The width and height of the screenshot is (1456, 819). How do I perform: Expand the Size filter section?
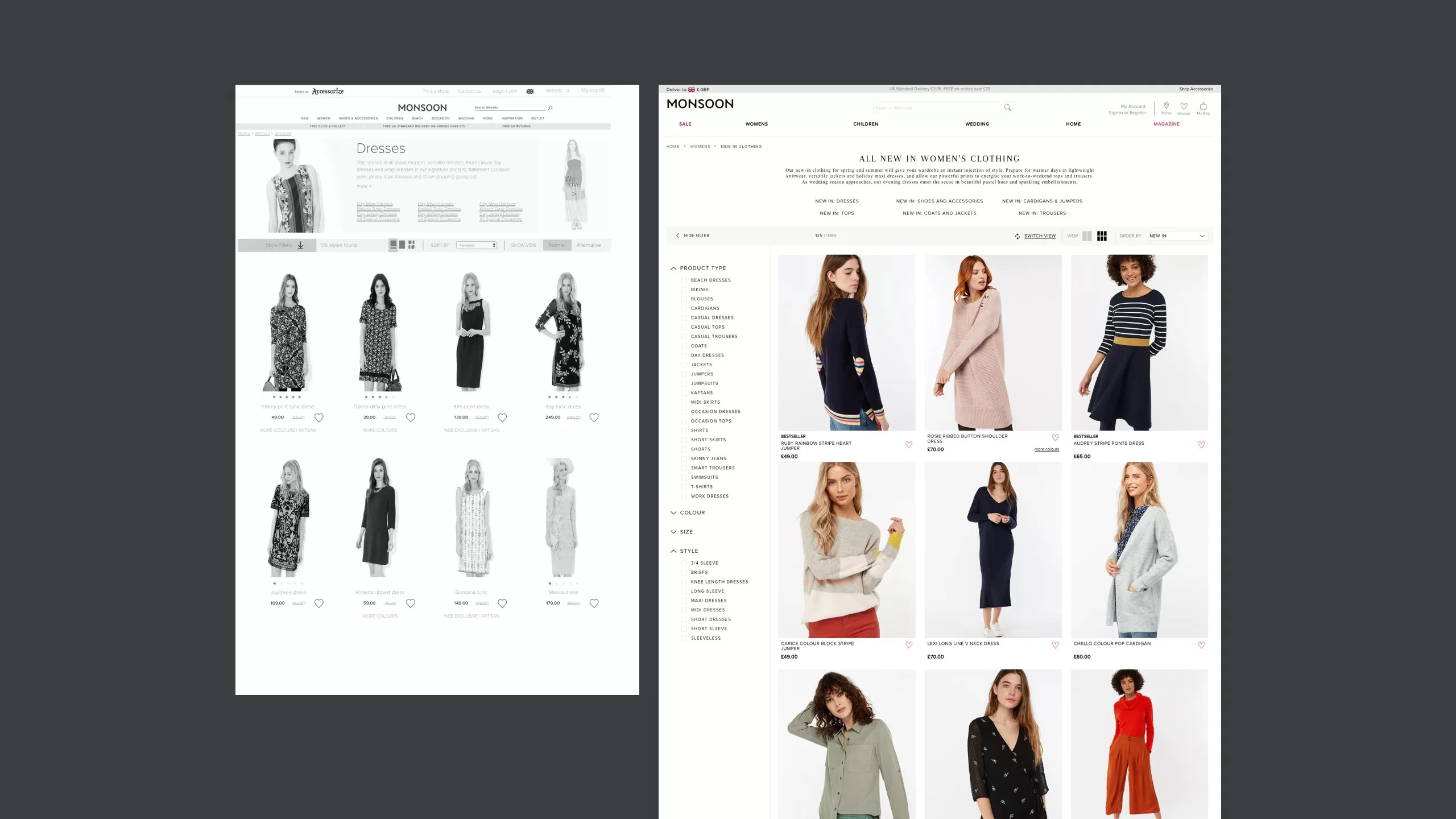pyautogui.click(x=686, y=532)
